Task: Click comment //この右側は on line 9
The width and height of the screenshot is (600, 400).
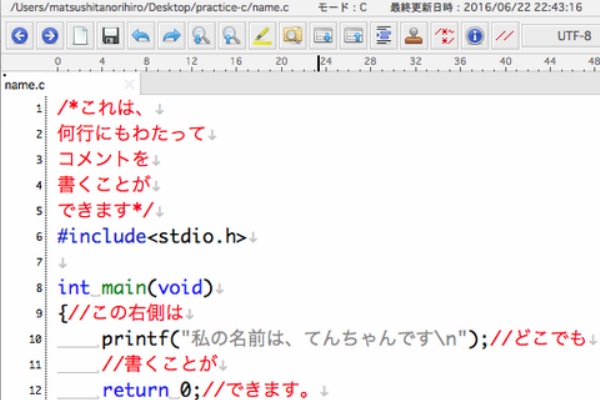Action: point(126,313)
